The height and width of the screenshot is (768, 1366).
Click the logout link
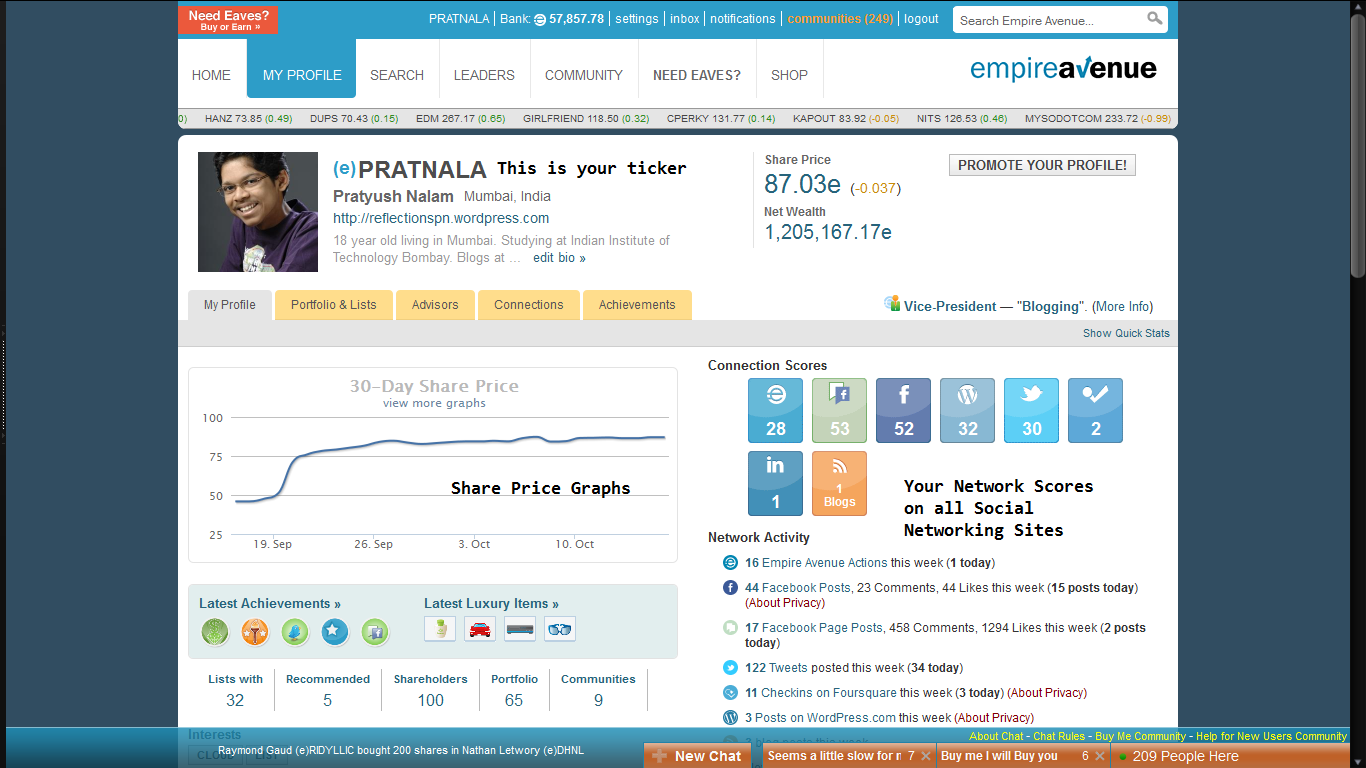921,19
